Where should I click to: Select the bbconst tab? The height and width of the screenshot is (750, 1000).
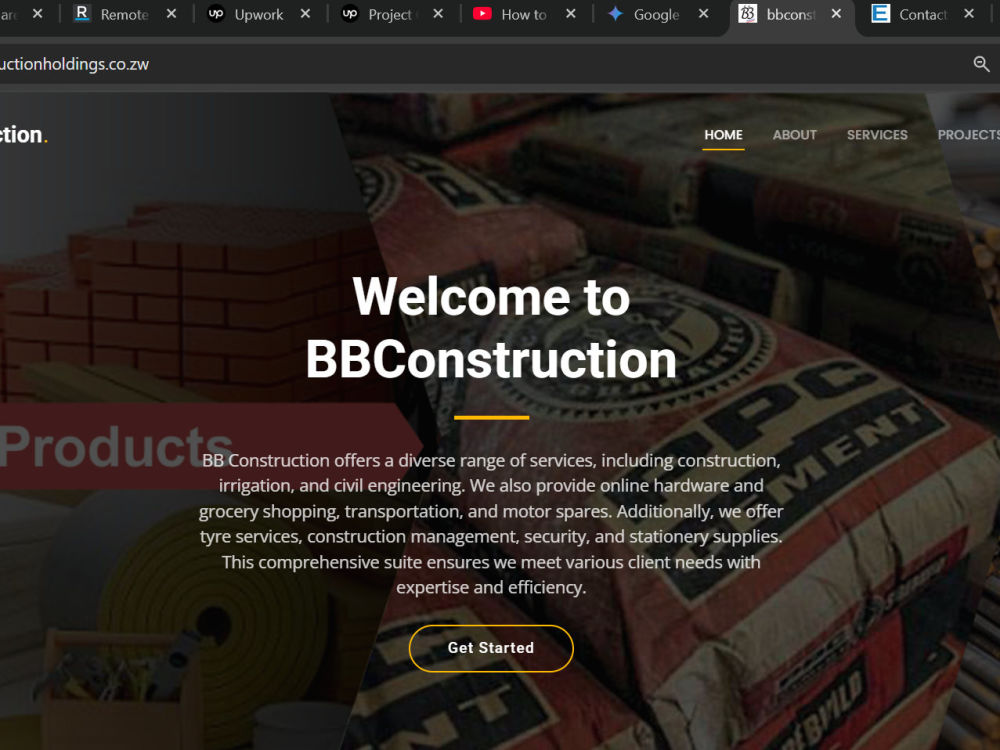point(790,14)
